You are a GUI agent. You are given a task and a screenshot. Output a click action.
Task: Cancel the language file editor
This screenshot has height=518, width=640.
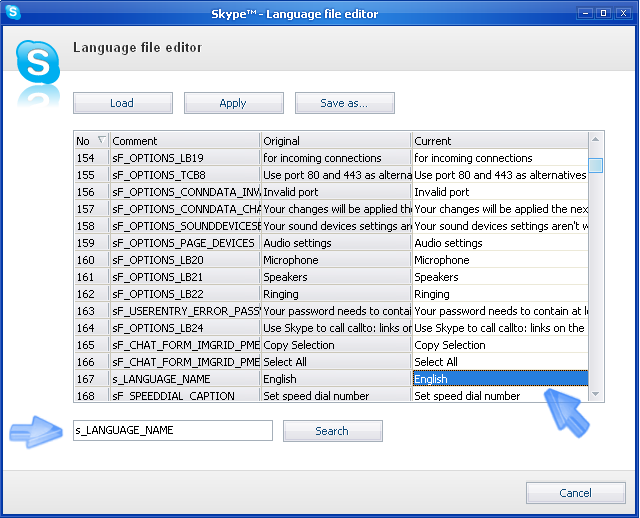pos(576,493)
